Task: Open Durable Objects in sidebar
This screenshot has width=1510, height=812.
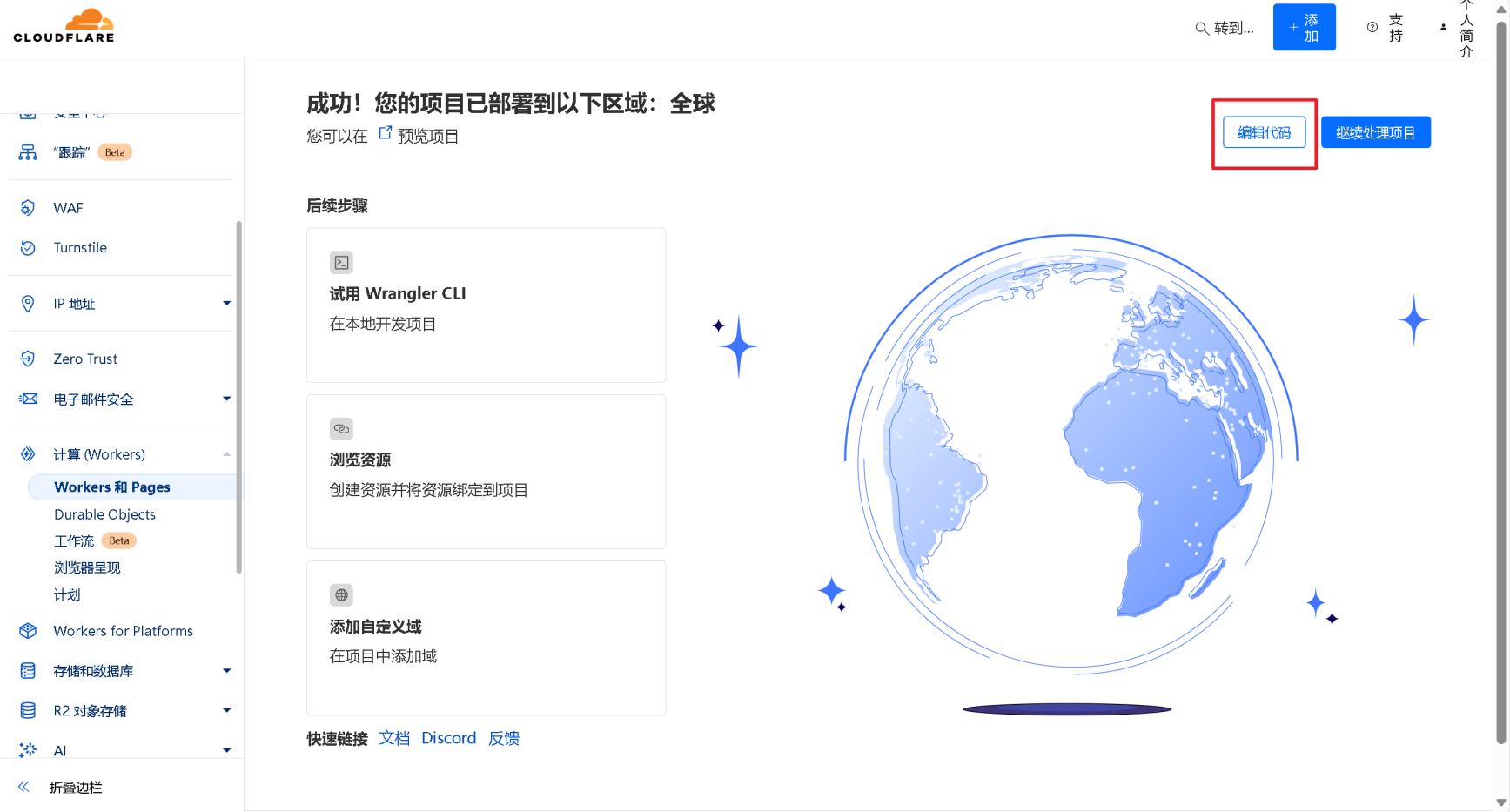Action: click(104, 514)
